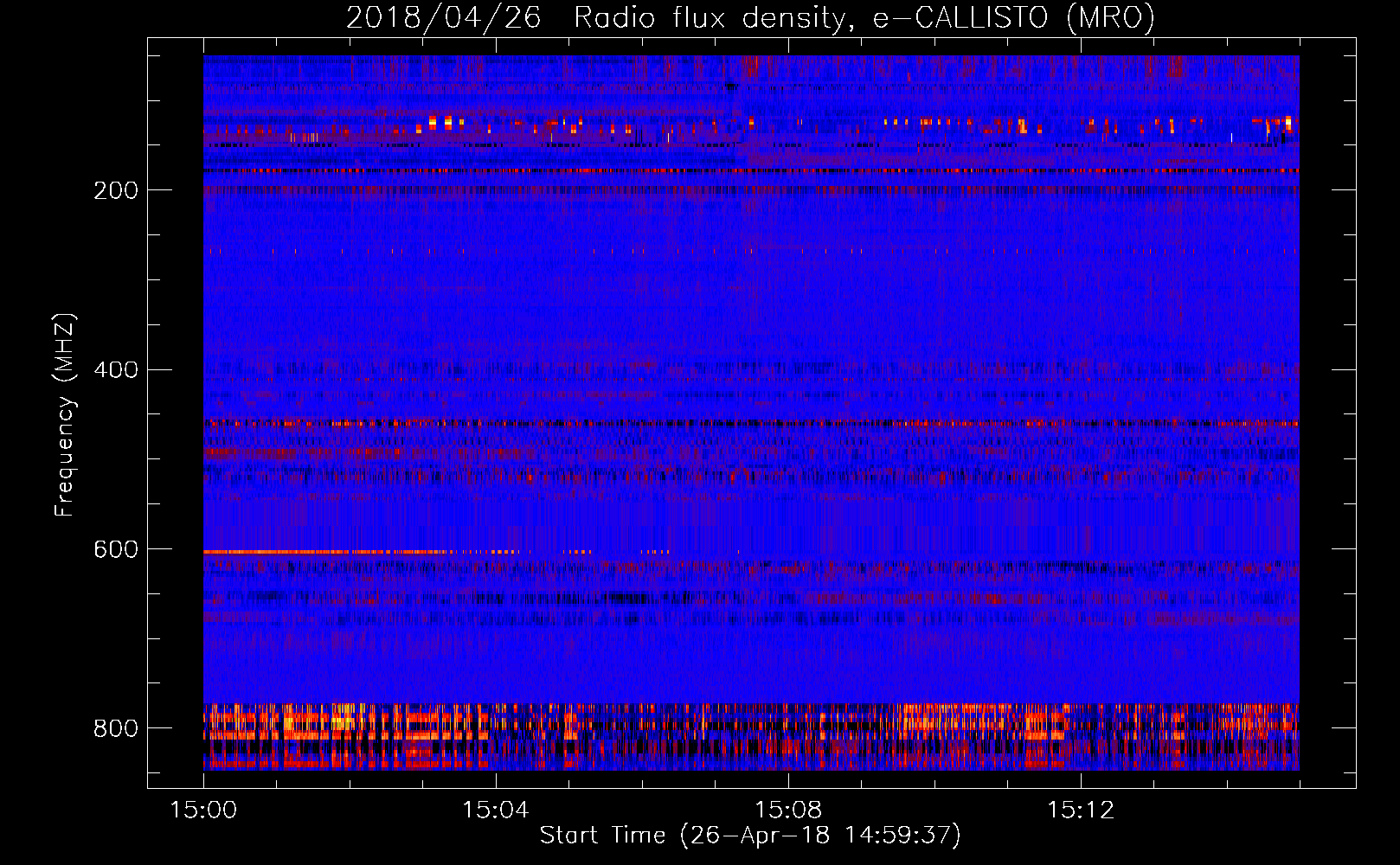Click the 15:04 time tick label
1400x865 pixels.
pyautogui.click(x=496, y=810)
